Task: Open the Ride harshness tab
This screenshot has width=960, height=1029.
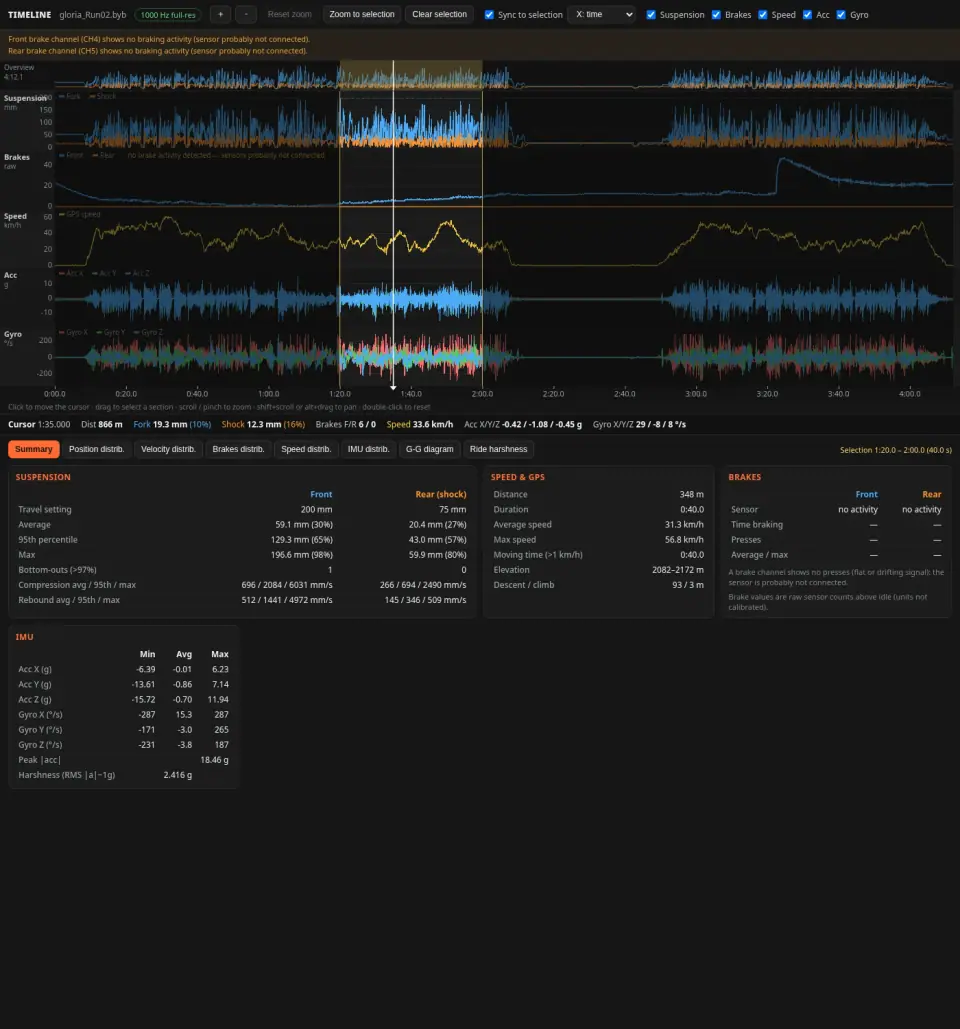Action: pyautogui.click(x=498, y=450)
